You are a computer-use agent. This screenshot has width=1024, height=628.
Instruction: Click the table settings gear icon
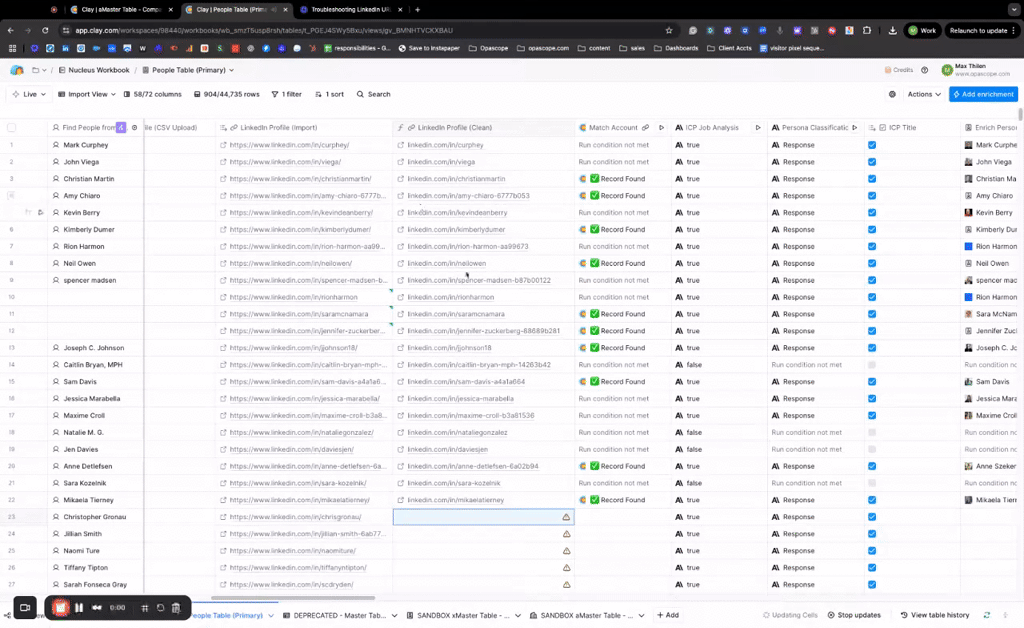(x=892, y=94)
